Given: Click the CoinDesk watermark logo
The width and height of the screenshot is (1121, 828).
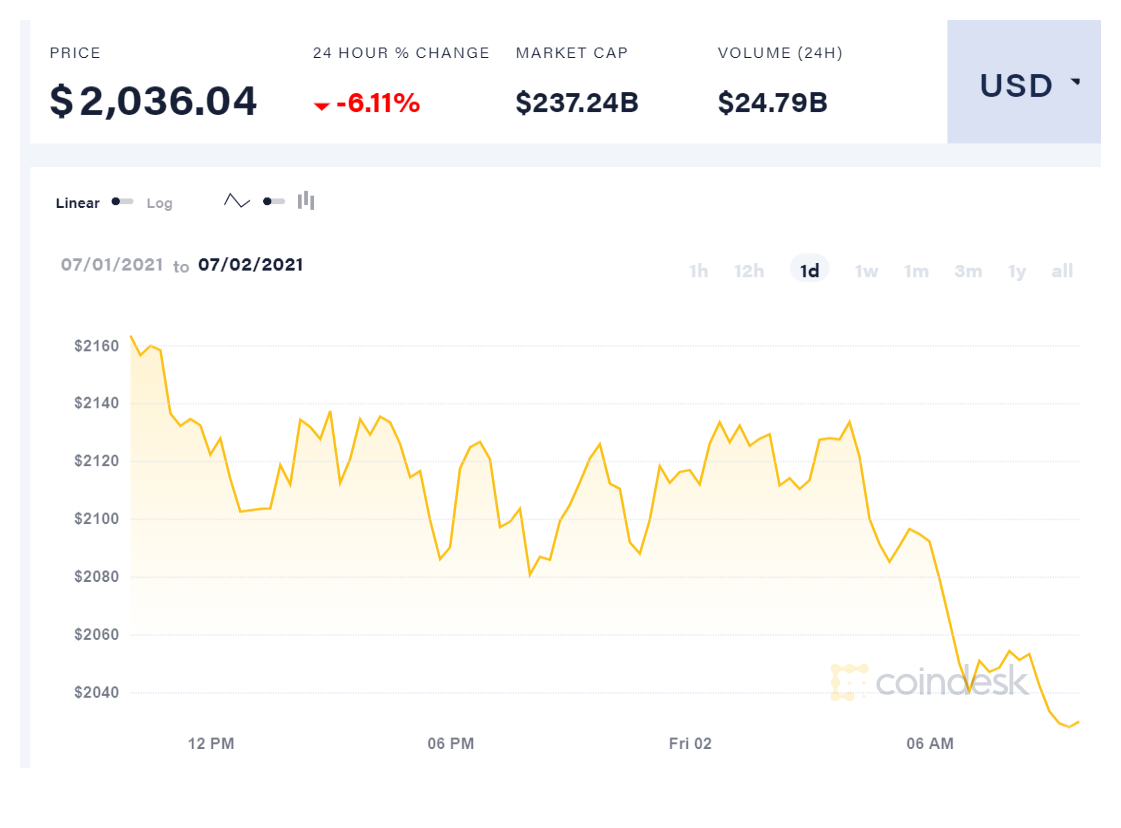Looking at the screenshot, I should point(930,682).
